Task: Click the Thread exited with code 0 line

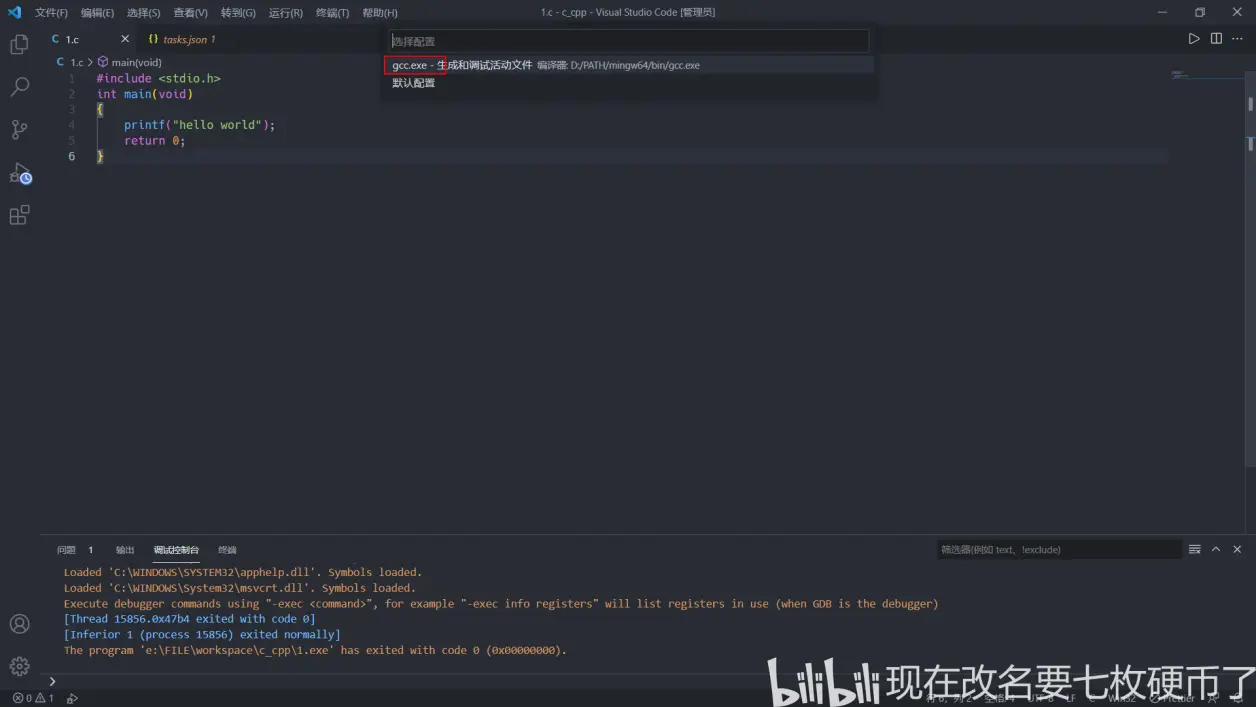Action: [190, 619]
